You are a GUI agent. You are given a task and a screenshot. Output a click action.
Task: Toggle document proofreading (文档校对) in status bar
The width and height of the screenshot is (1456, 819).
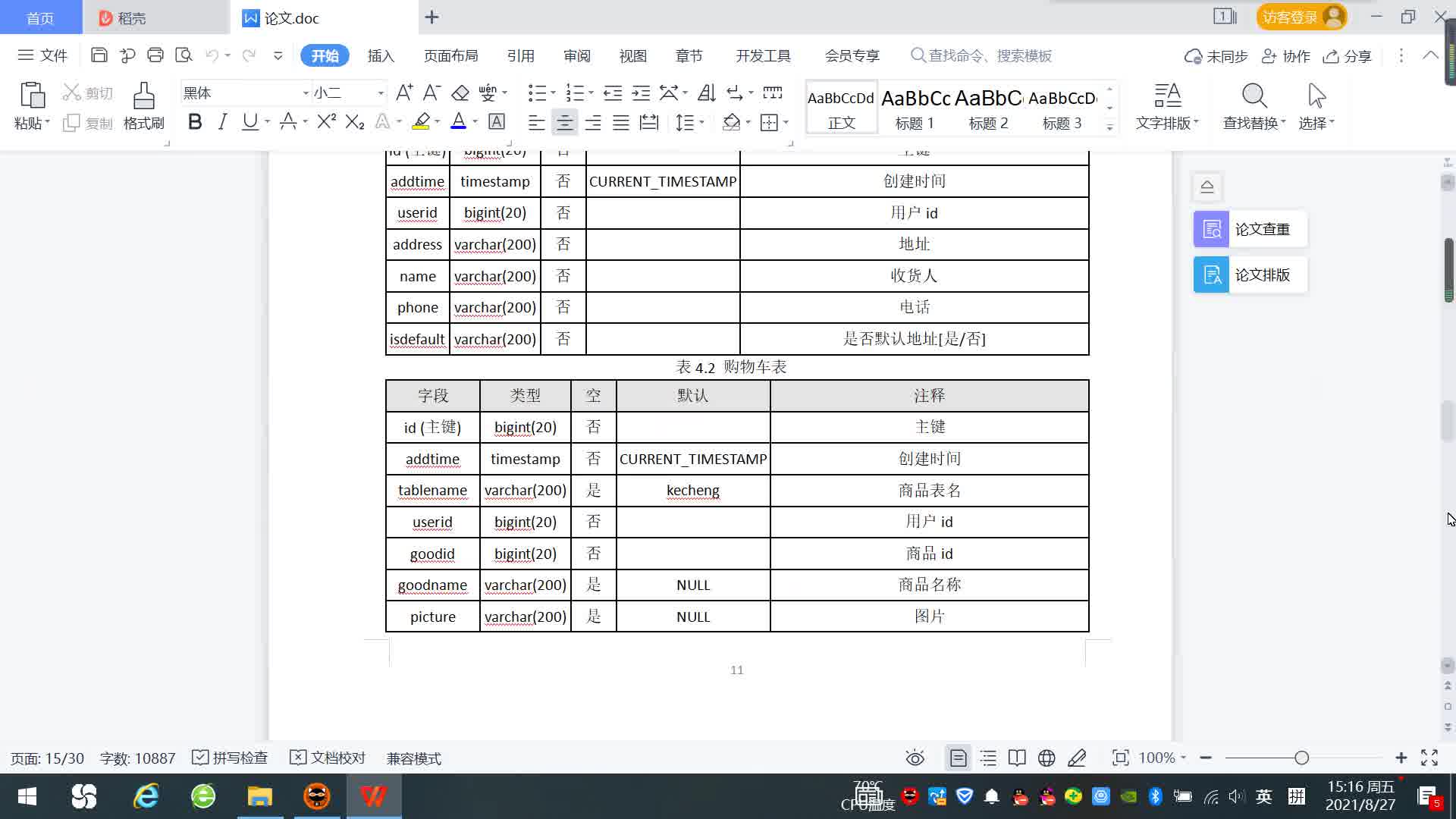coord(328,758)
